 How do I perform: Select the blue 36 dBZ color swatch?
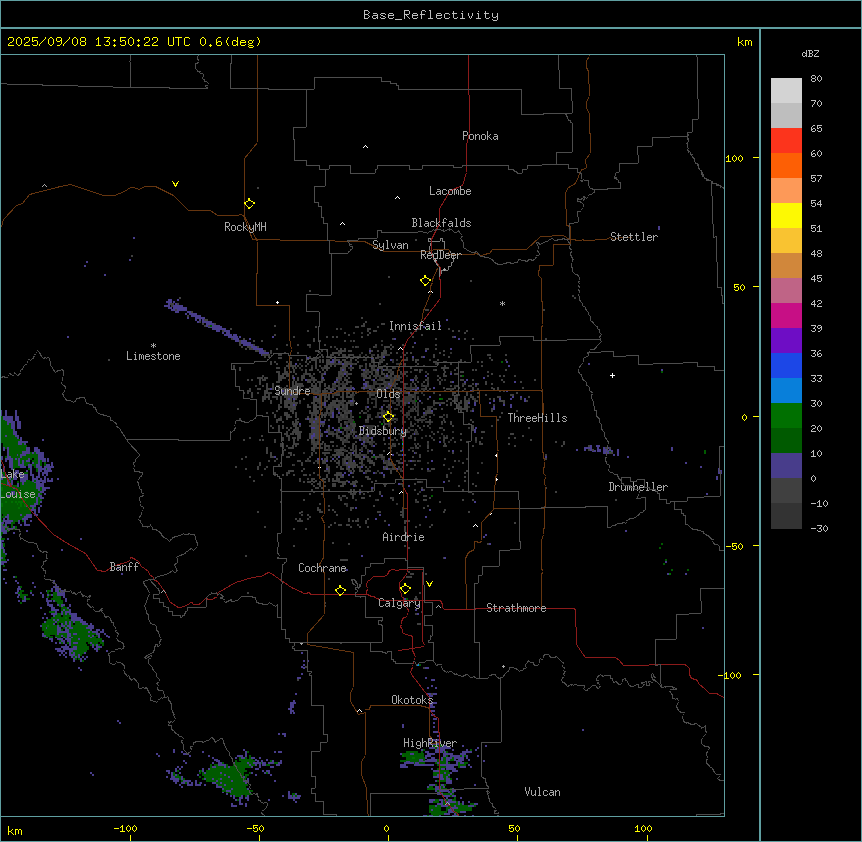tap(786, 365)
